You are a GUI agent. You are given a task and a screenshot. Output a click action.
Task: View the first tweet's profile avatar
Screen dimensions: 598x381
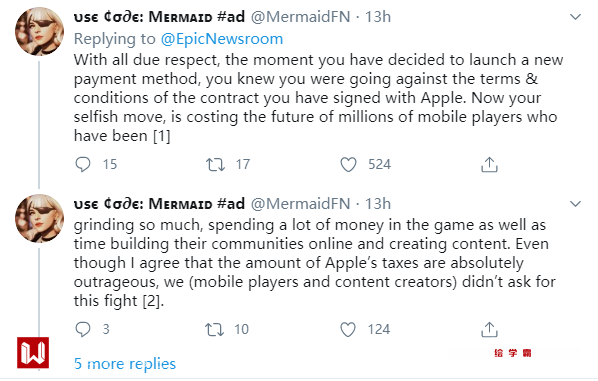(39, 31)
